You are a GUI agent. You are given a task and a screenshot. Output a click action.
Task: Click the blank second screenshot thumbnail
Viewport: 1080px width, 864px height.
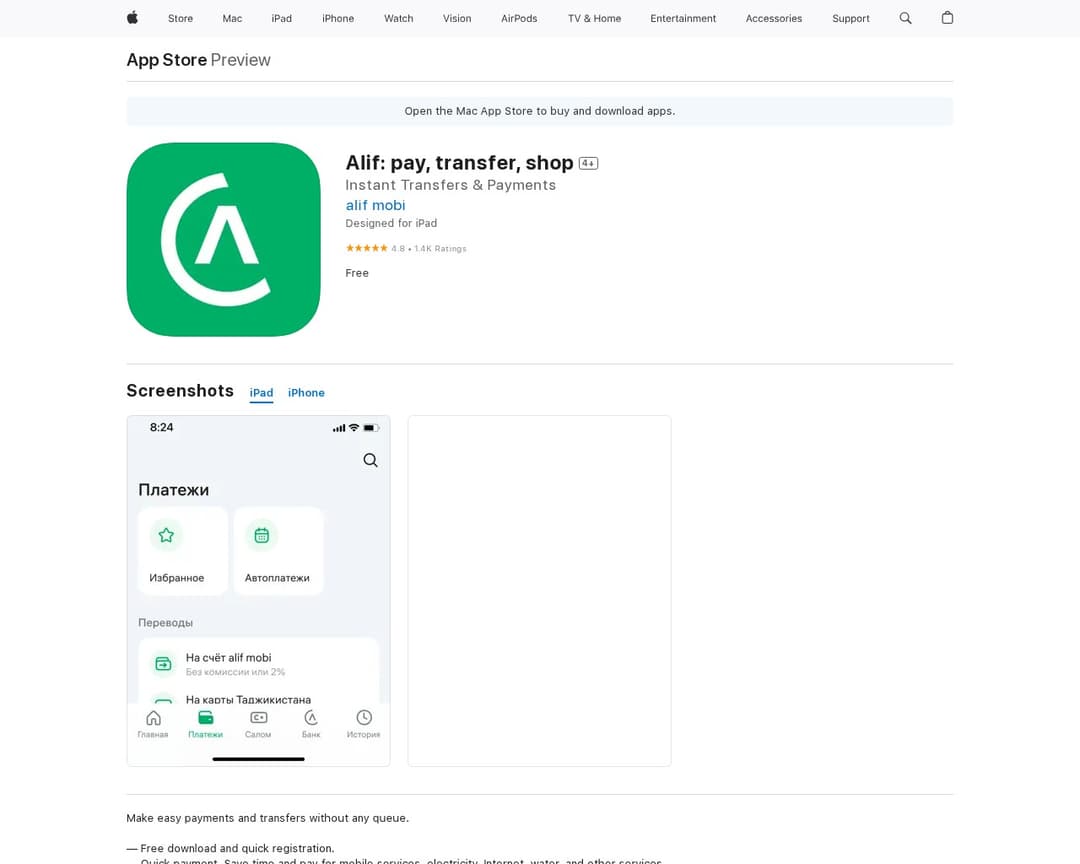click(539, 590)
